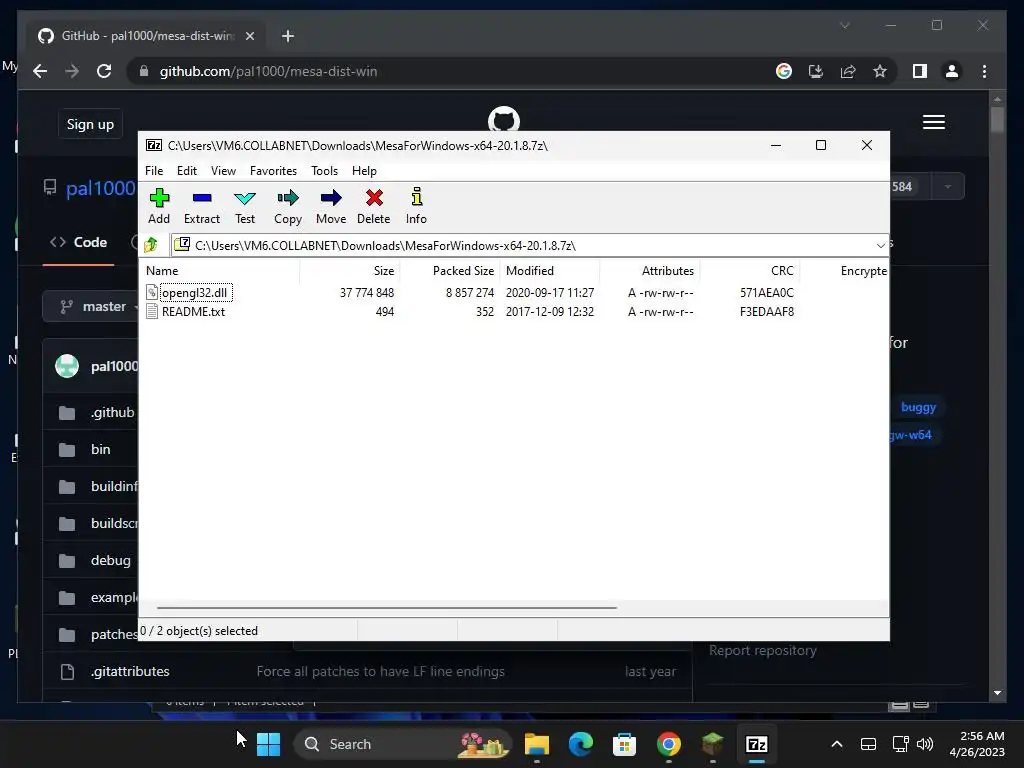Go back in the Chrome browser

[40, 71]
